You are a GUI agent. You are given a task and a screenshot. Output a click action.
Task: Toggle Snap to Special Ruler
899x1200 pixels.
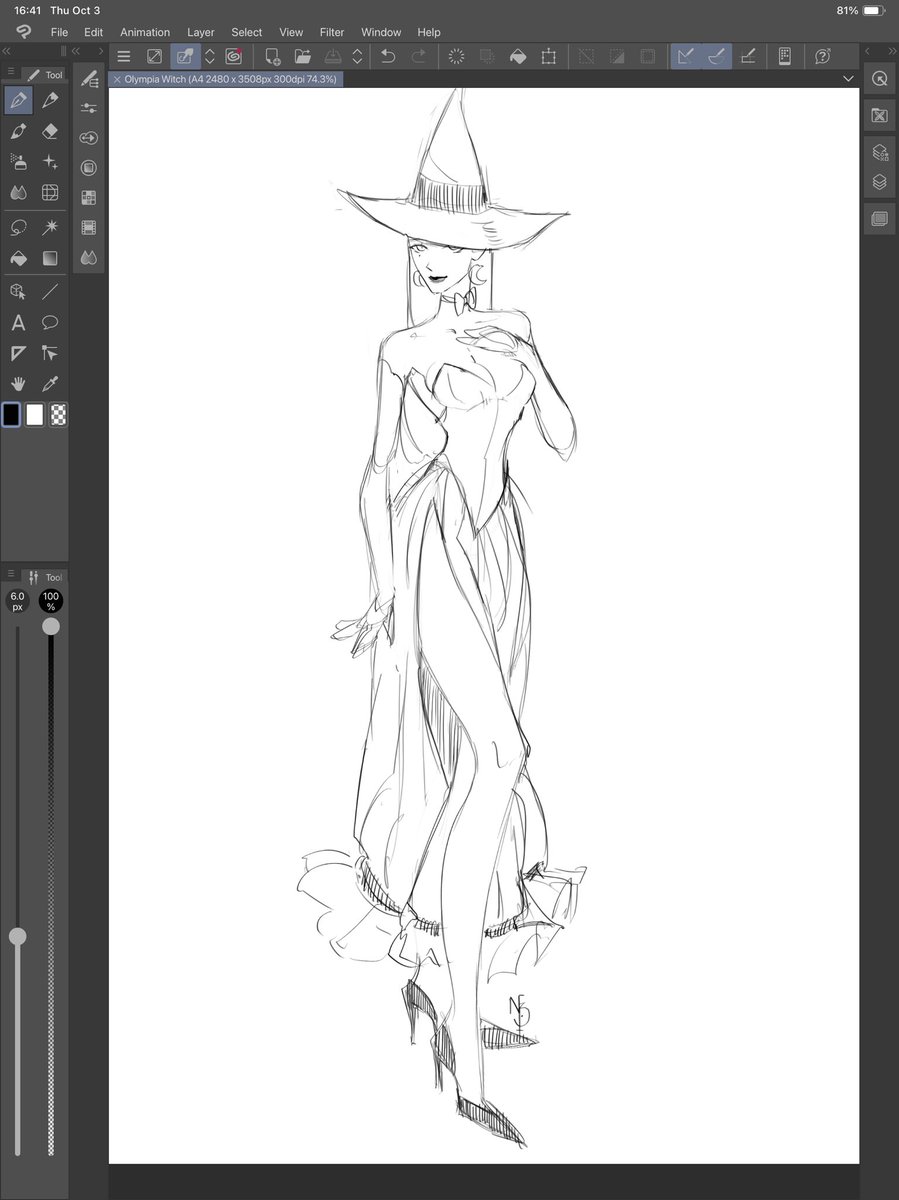[716, 56]
